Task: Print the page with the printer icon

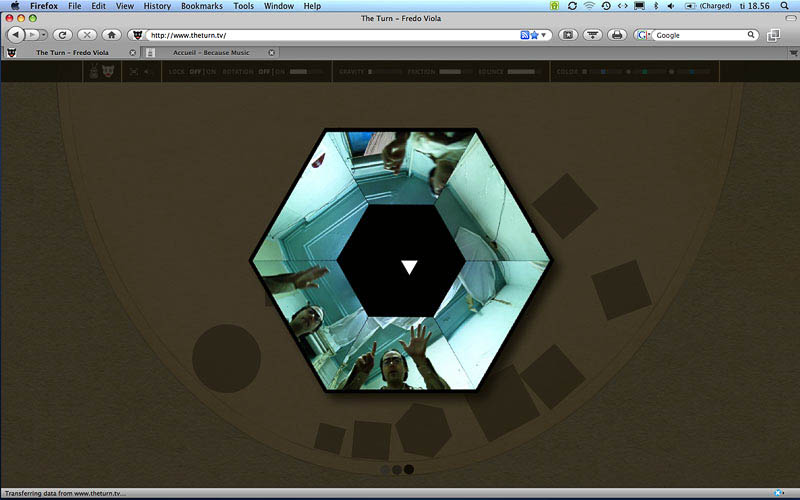Action: tap(617, 35)
